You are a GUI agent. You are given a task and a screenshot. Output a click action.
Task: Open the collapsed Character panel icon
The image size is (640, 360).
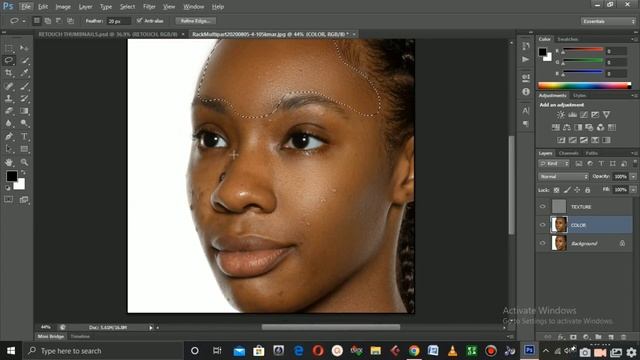[x=526, y=111]
